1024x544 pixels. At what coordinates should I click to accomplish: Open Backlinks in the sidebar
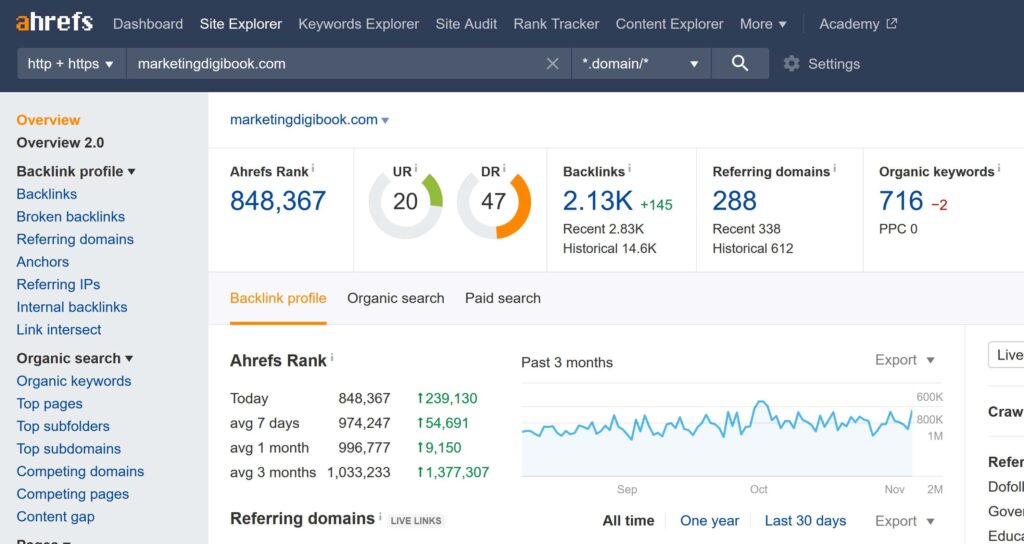[x=46, y=194]
